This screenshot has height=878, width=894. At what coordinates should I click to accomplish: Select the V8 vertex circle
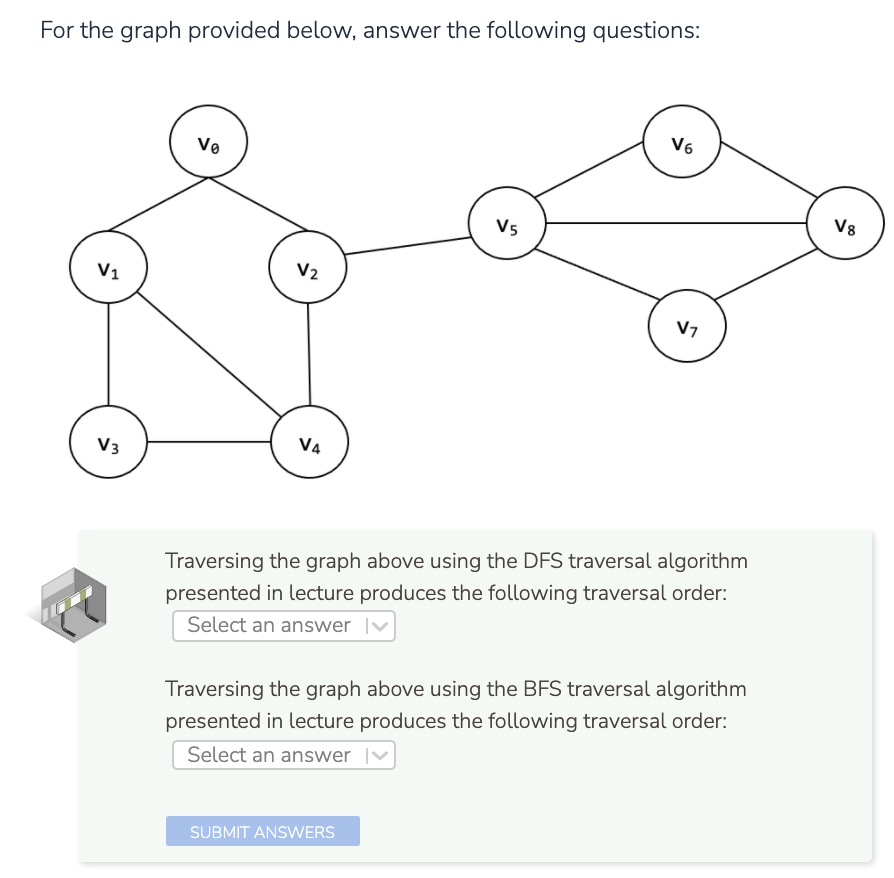(x=845, y=224)
